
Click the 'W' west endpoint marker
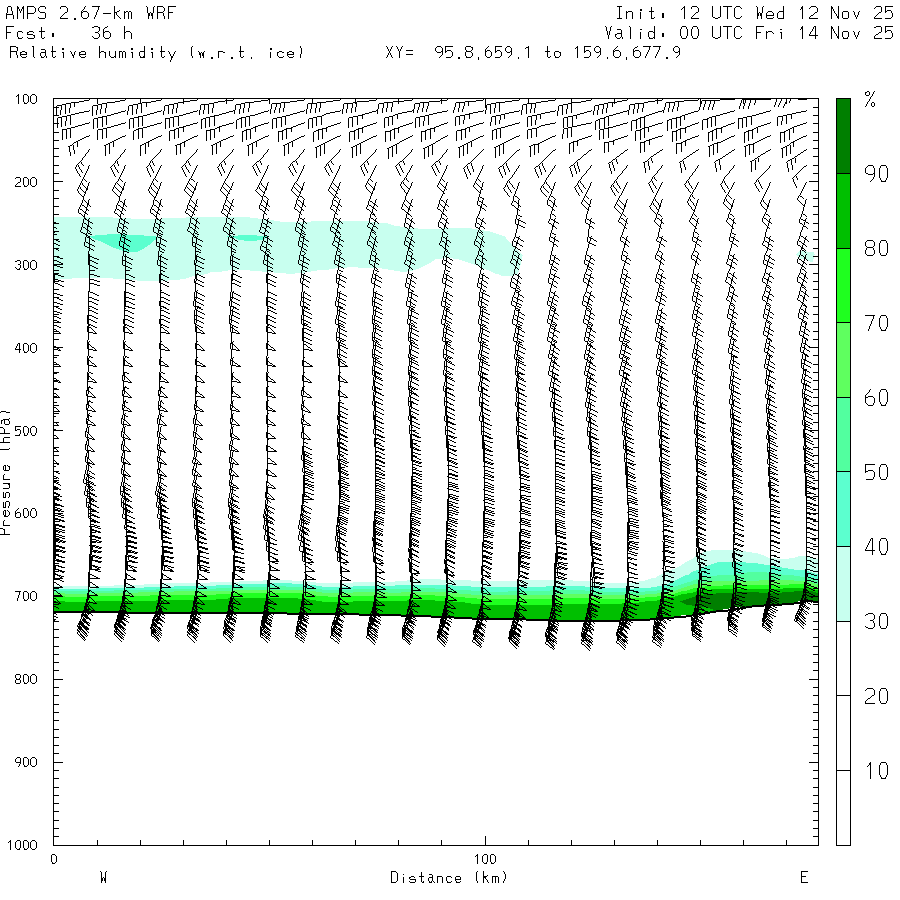click(x=103, y=878)
